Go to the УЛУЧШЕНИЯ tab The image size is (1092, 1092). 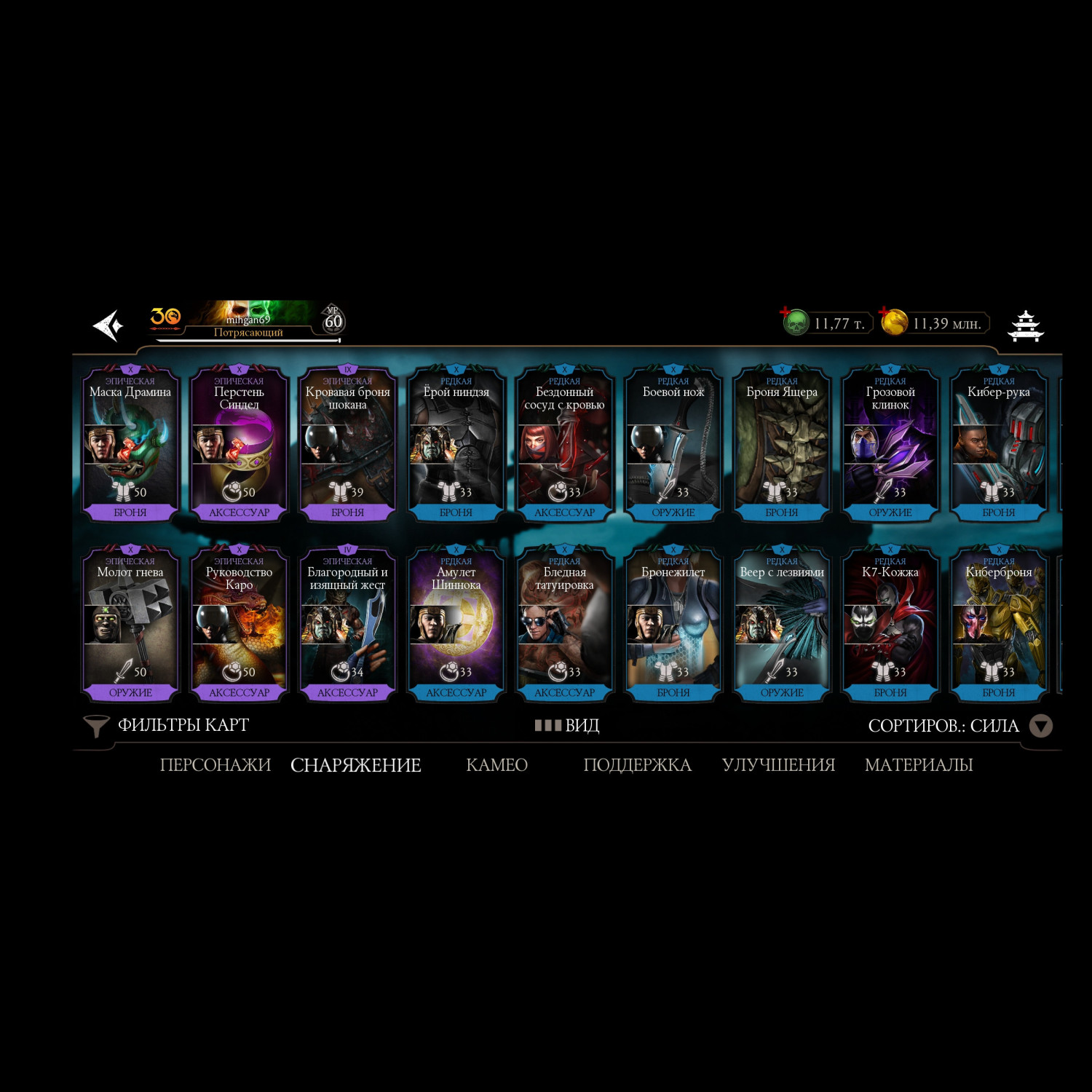pyautogui.click(x=778, y=765)
